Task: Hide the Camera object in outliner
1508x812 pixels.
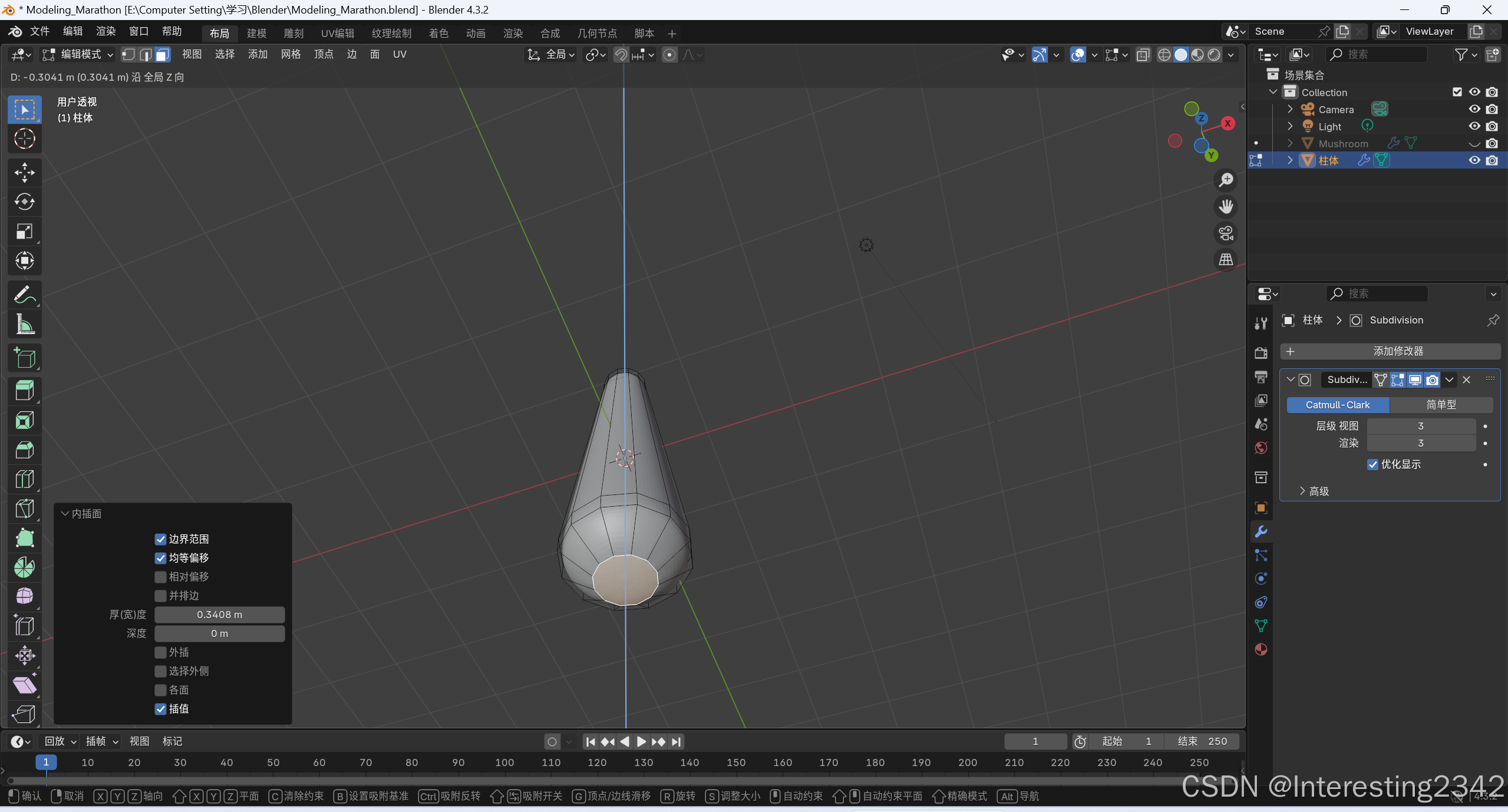Action: [x=1474, y=110]
